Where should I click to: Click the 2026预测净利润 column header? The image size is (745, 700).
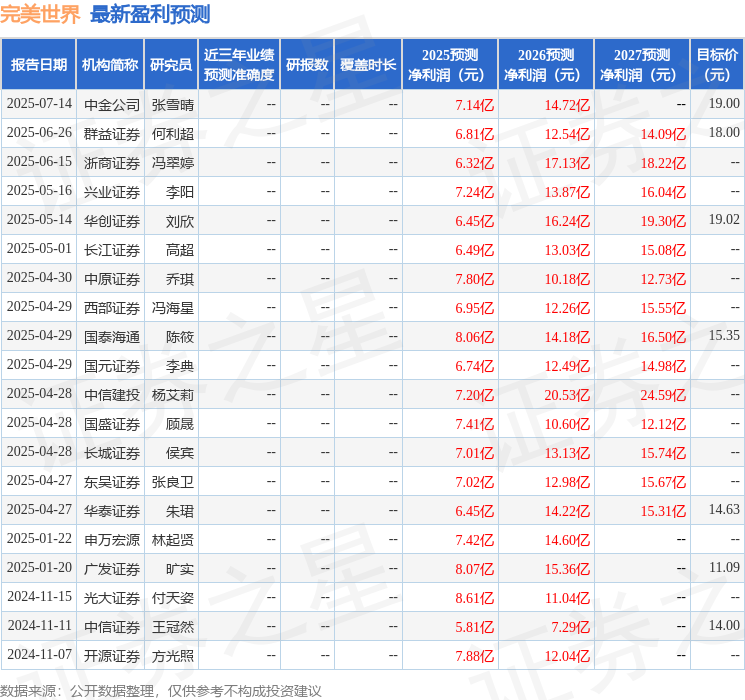click(x=546, y=65)
